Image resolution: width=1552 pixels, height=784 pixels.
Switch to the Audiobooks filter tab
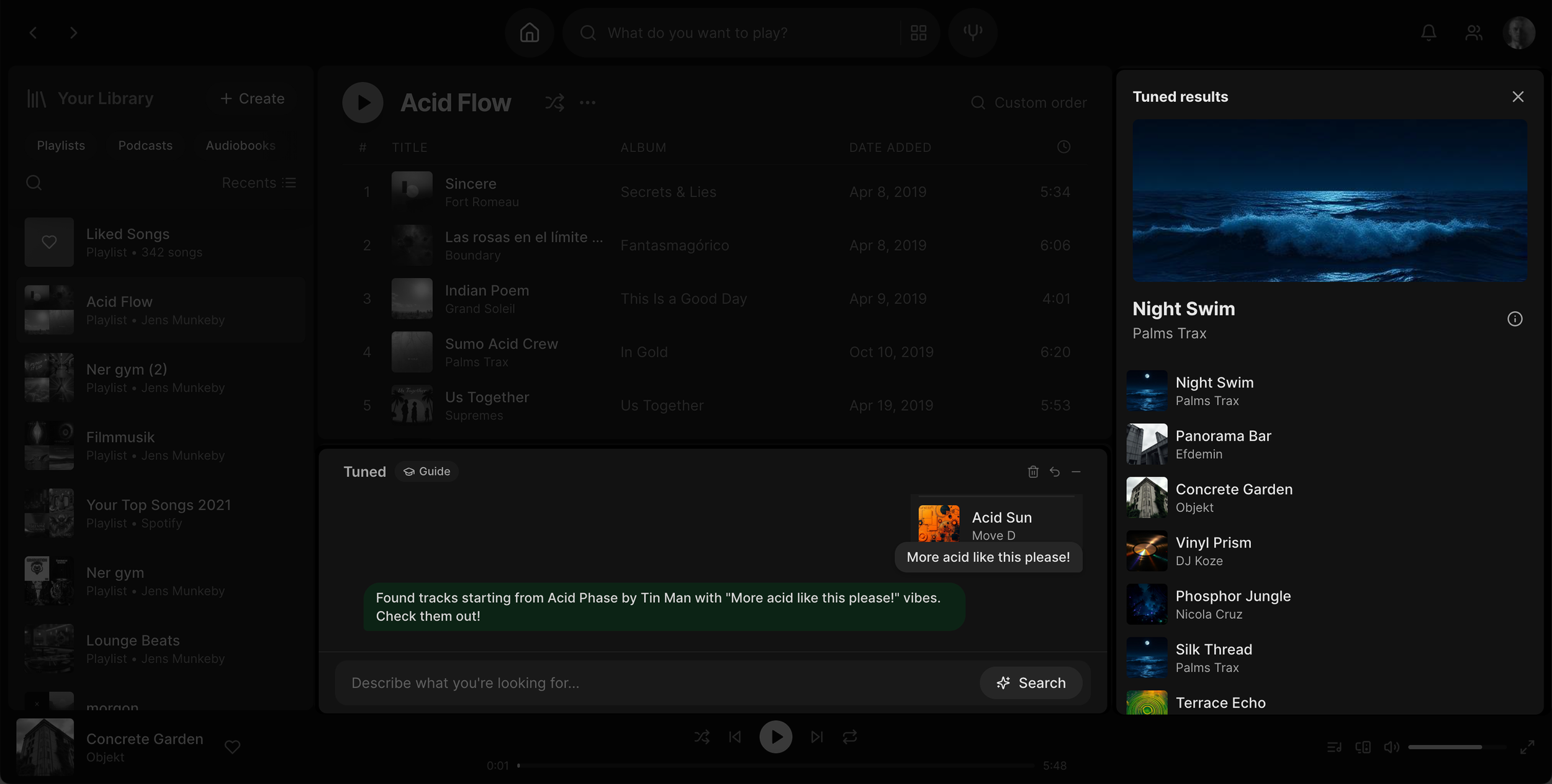pyautogui.click(x=240, y=145)
